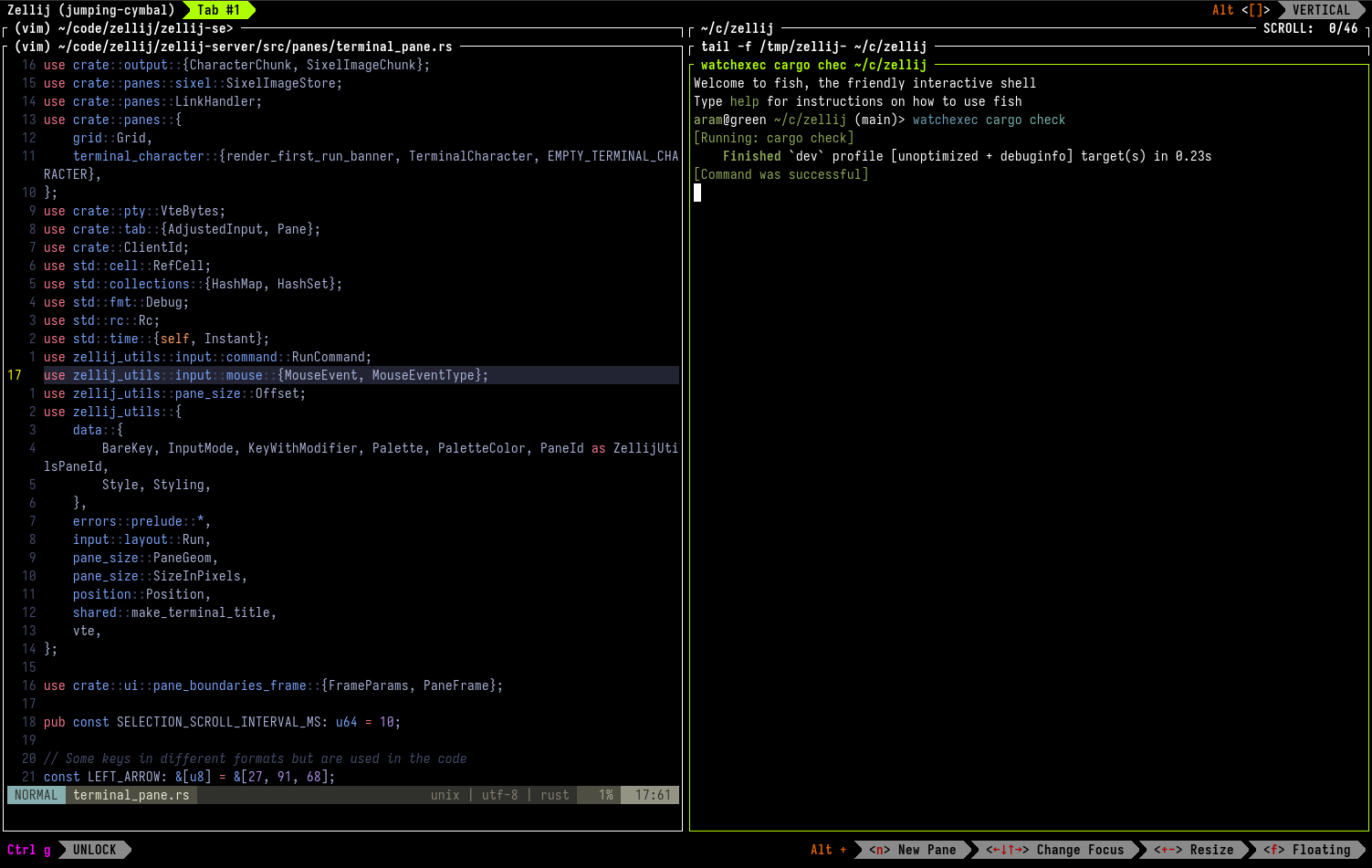Click the Change Focus shortcut hint

[x=1055, y=850]
